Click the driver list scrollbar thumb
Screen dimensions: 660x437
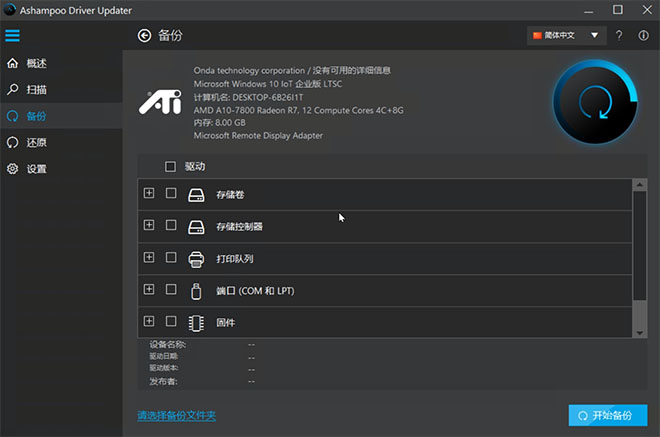pos(639,246)
